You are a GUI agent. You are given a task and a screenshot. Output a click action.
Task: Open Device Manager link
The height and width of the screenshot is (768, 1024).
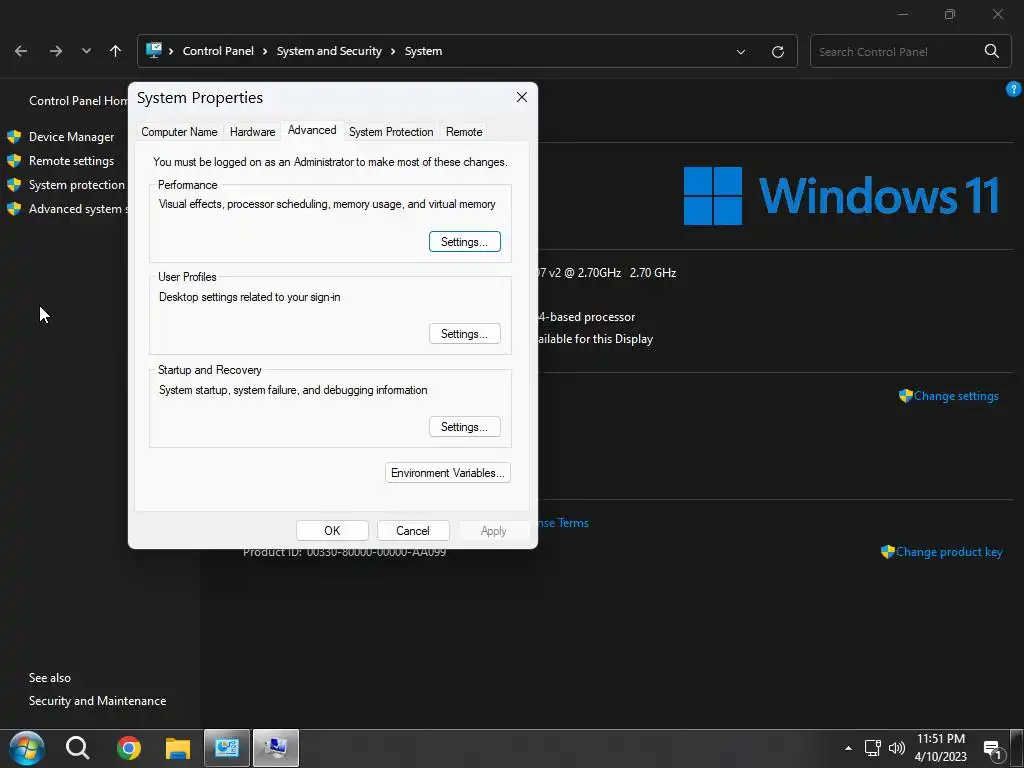(72, 136)
